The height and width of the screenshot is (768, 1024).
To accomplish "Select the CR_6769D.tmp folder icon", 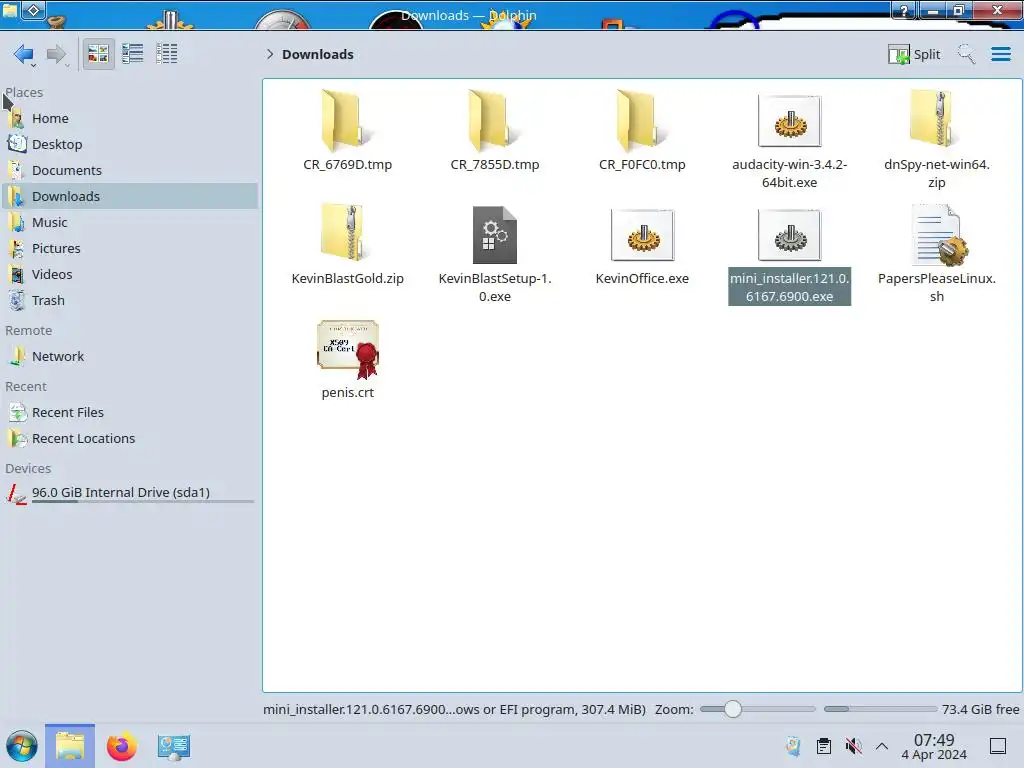I will coord(345,121).
